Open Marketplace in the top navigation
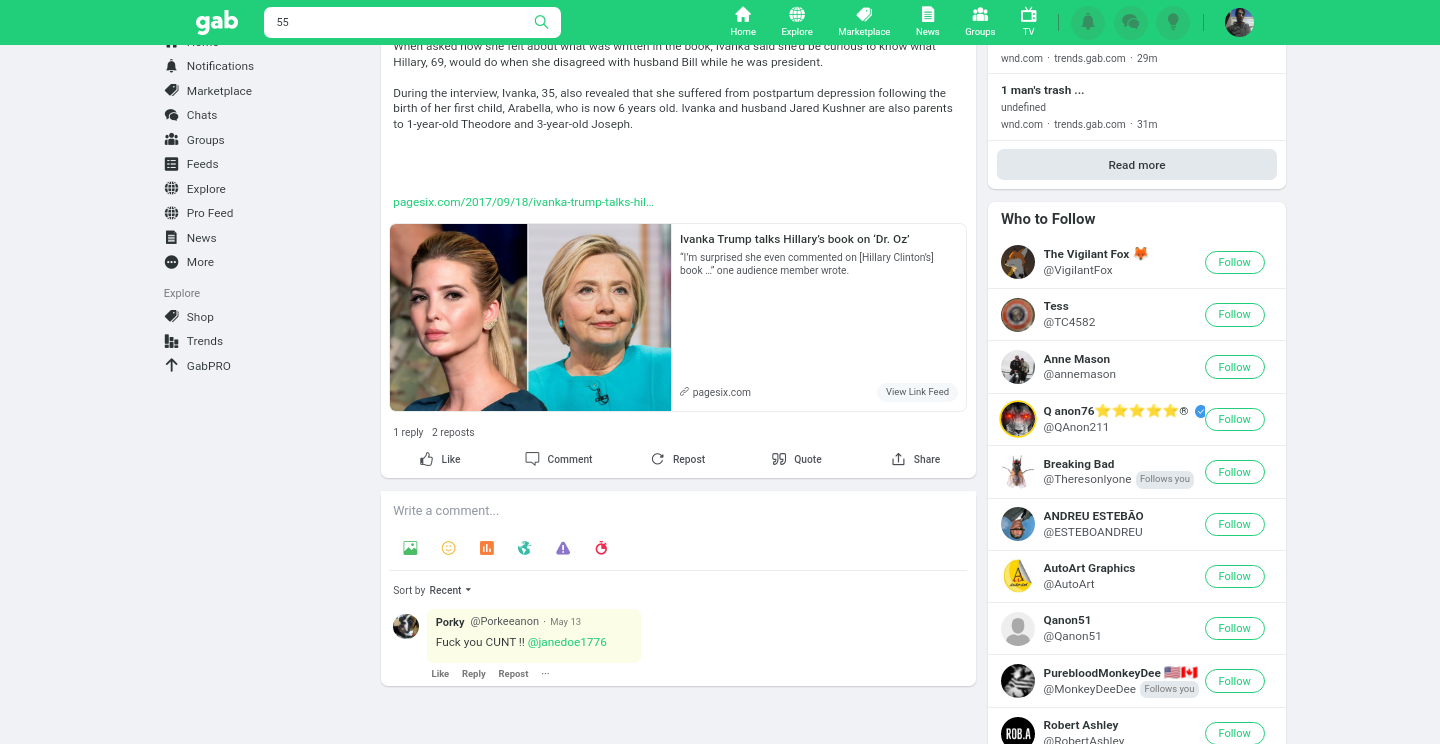This screenshot has width=1440, height=744. [x=864, y=22]
